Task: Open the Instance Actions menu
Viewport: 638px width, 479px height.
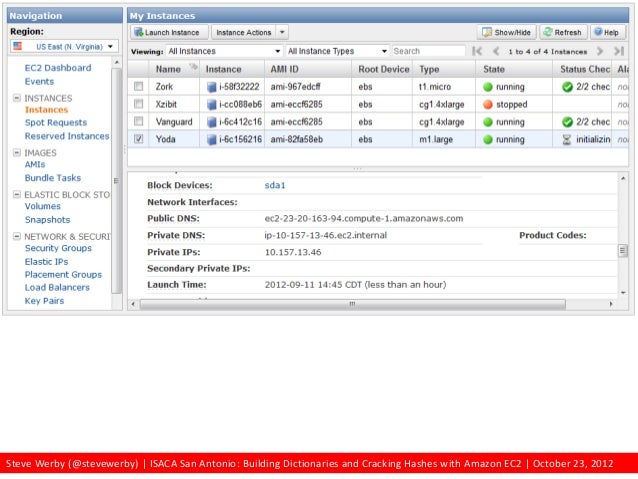Action: click(243, 32)
